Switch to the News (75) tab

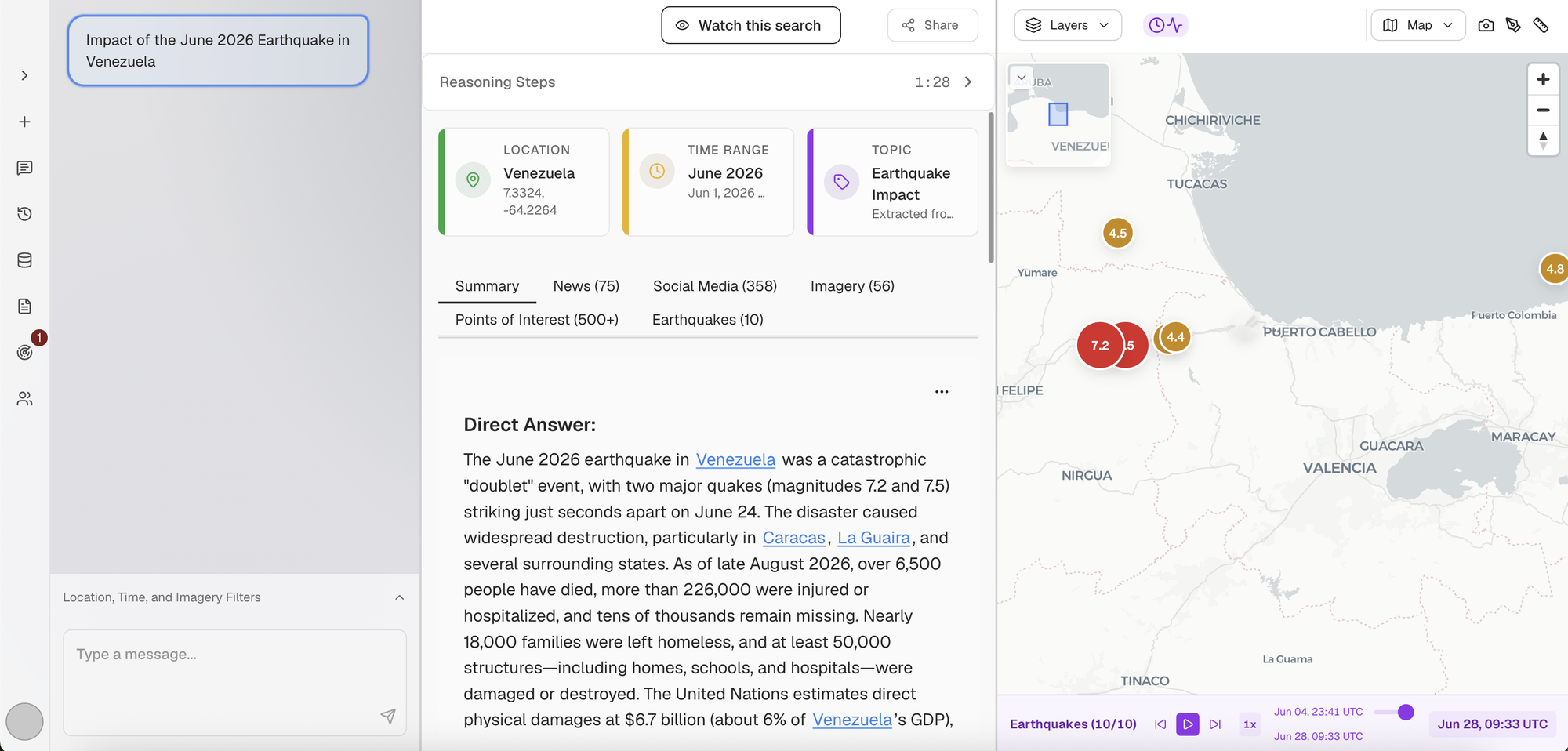586,286
